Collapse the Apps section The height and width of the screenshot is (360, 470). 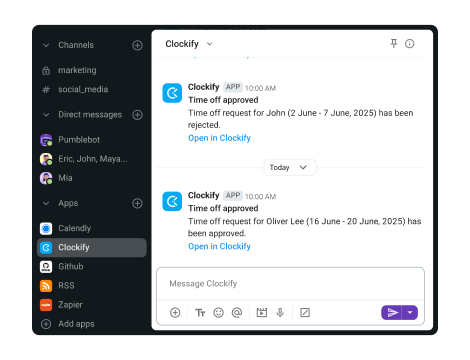point(46,203)
